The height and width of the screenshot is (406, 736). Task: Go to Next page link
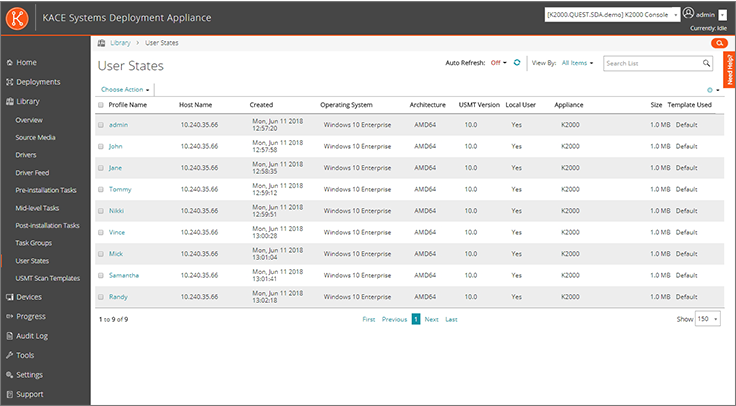[431, 320]
